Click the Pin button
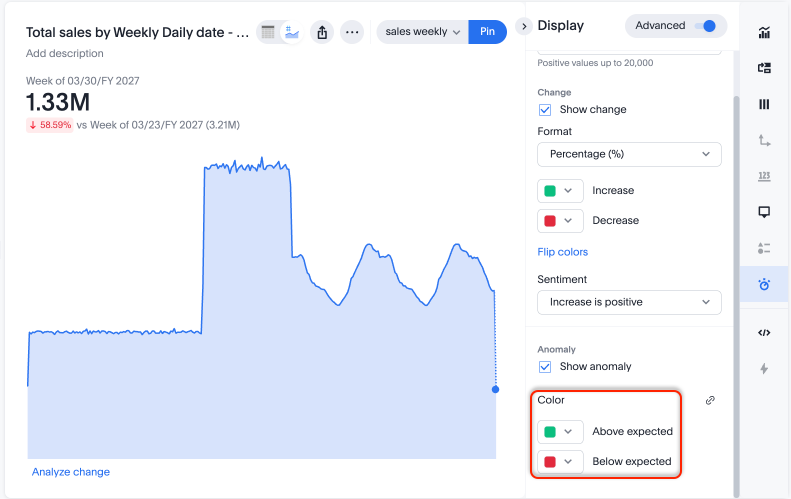 pos(487,32)
